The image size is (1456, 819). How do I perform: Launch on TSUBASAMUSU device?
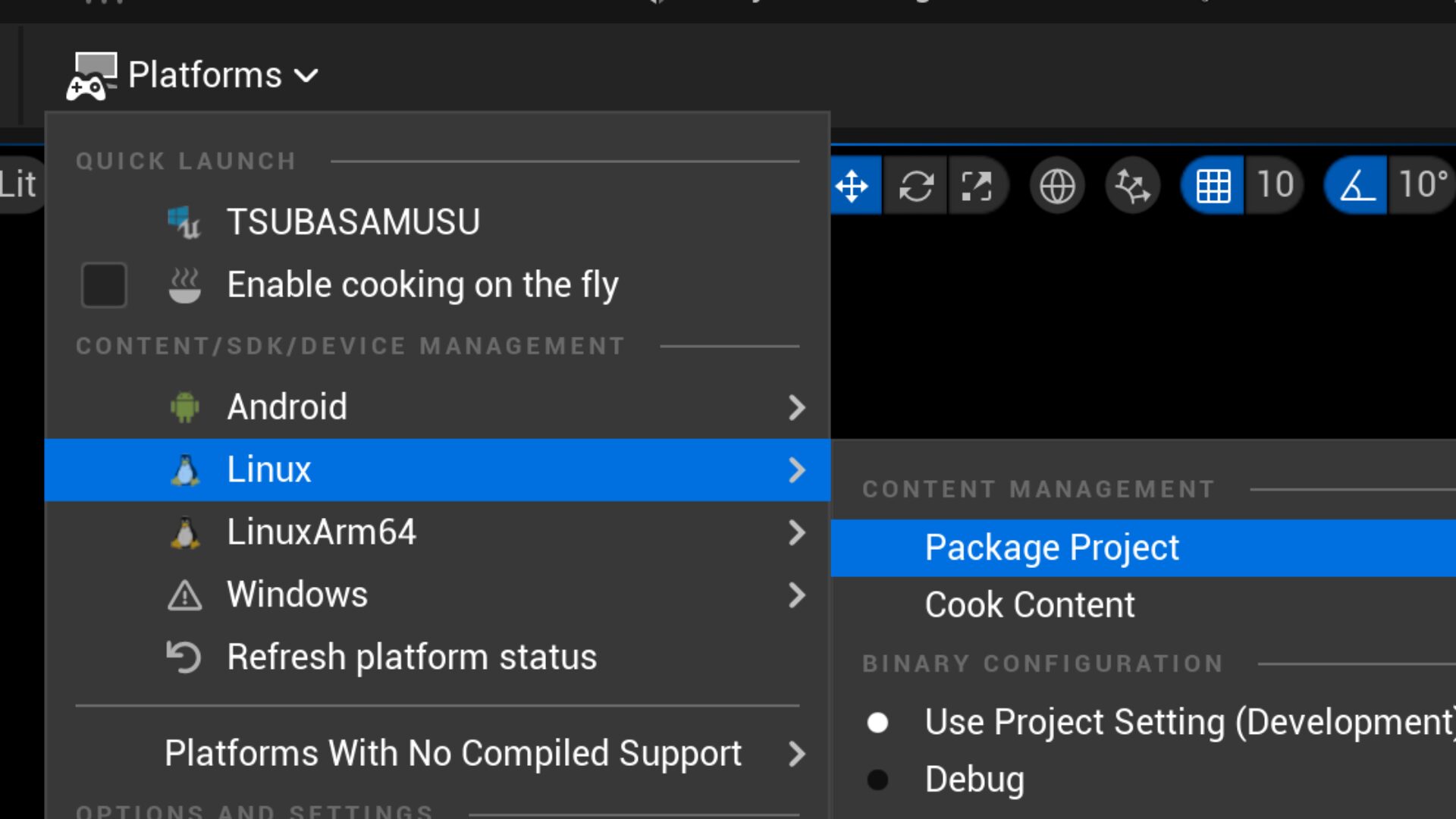353,222
